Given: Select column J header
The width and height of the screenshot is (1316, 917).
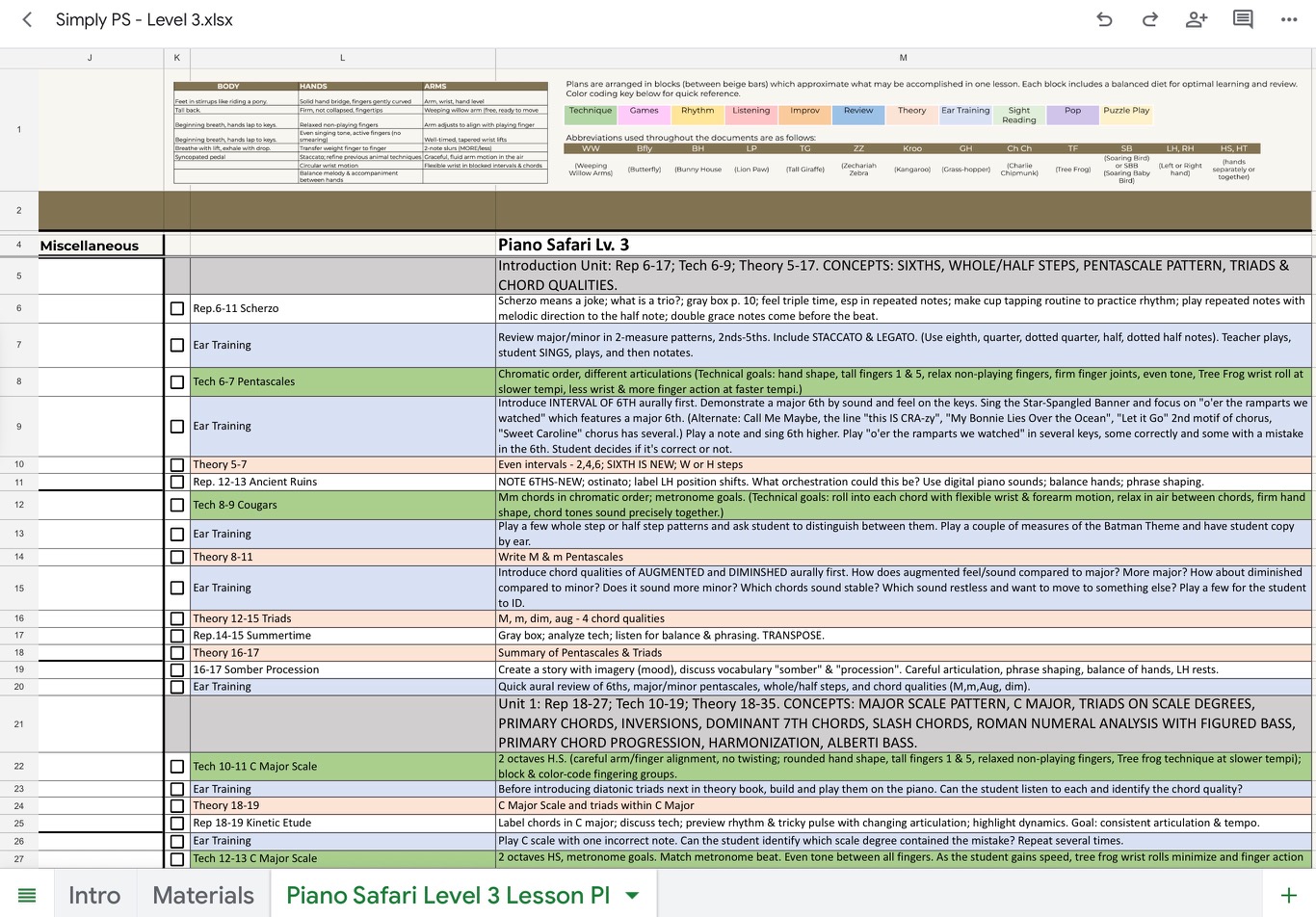Looking at the screenshot, I should click(91, 58).
